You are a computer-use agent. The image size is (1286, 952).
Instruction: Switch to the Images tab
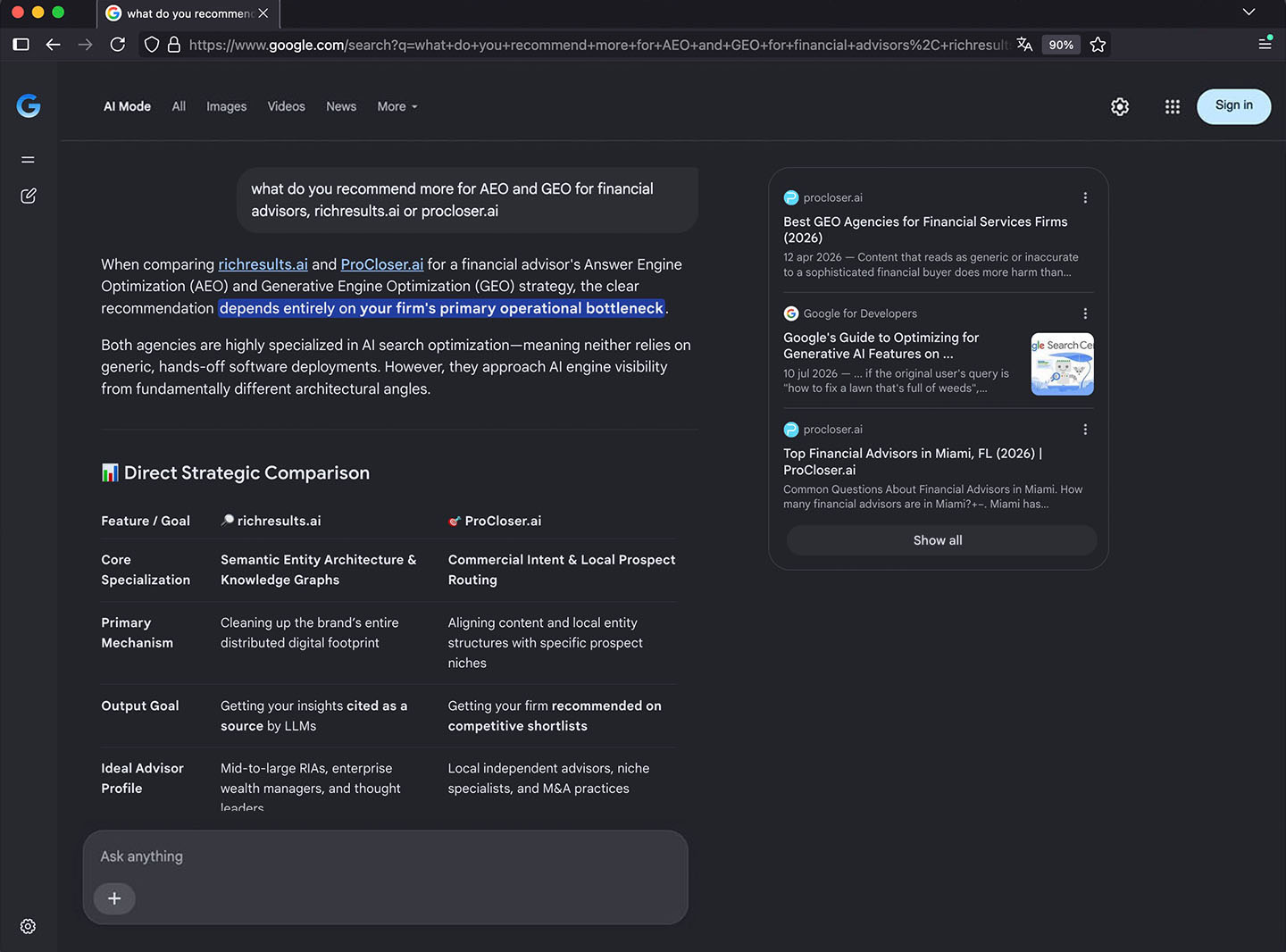coord(227,106)
